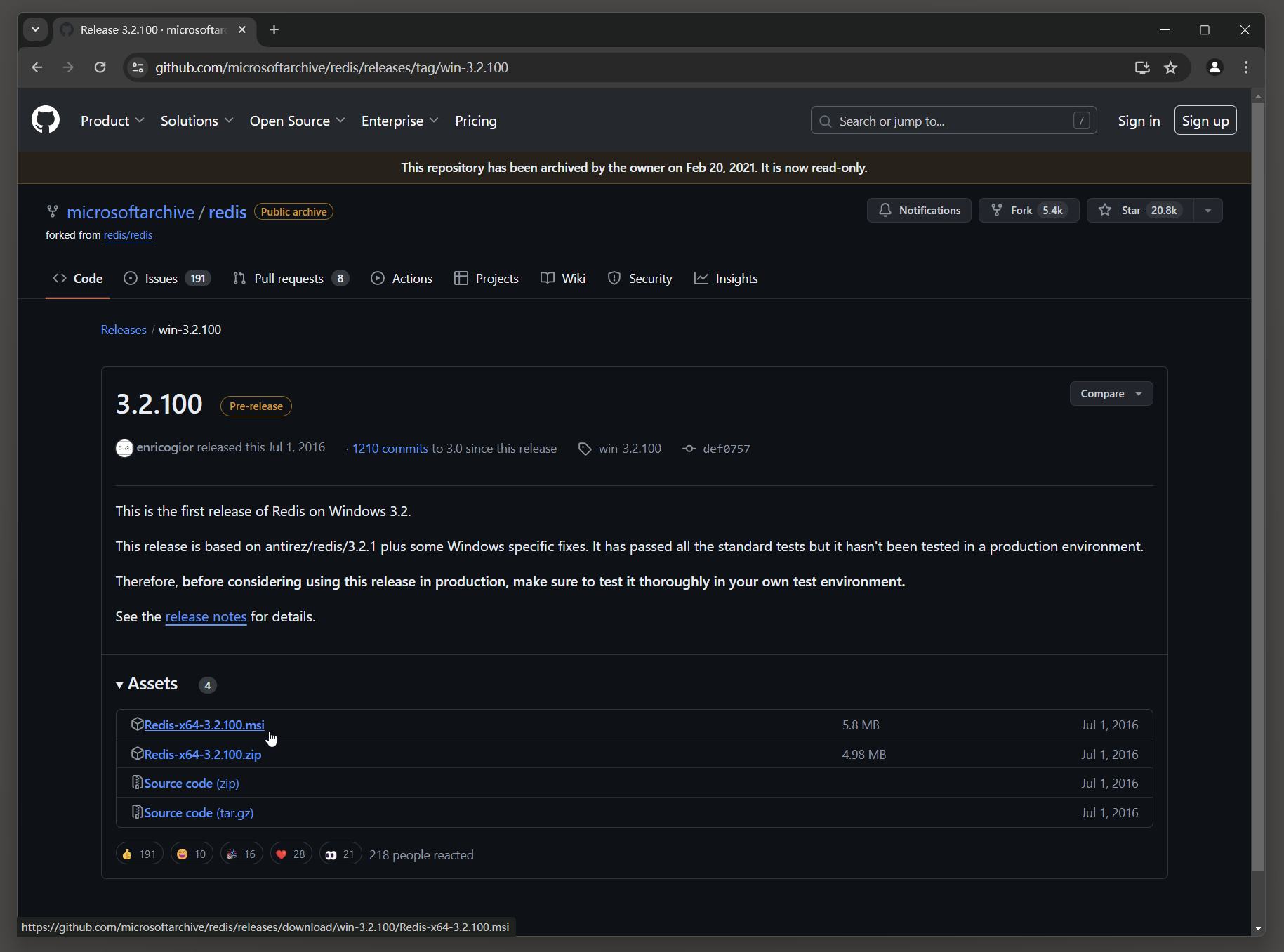Viewport: 1284px width, 952px height.
Task: Expand the Product menu
Action: click(x=112, y=121)
